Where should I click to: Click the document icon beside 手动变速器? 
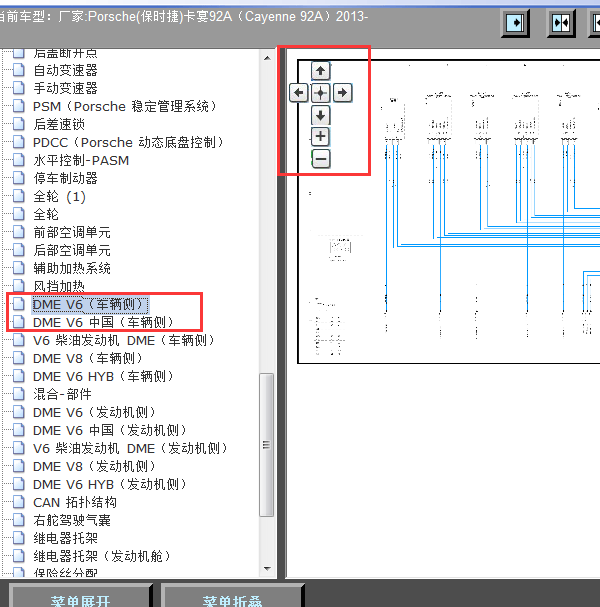click(19, 88)
